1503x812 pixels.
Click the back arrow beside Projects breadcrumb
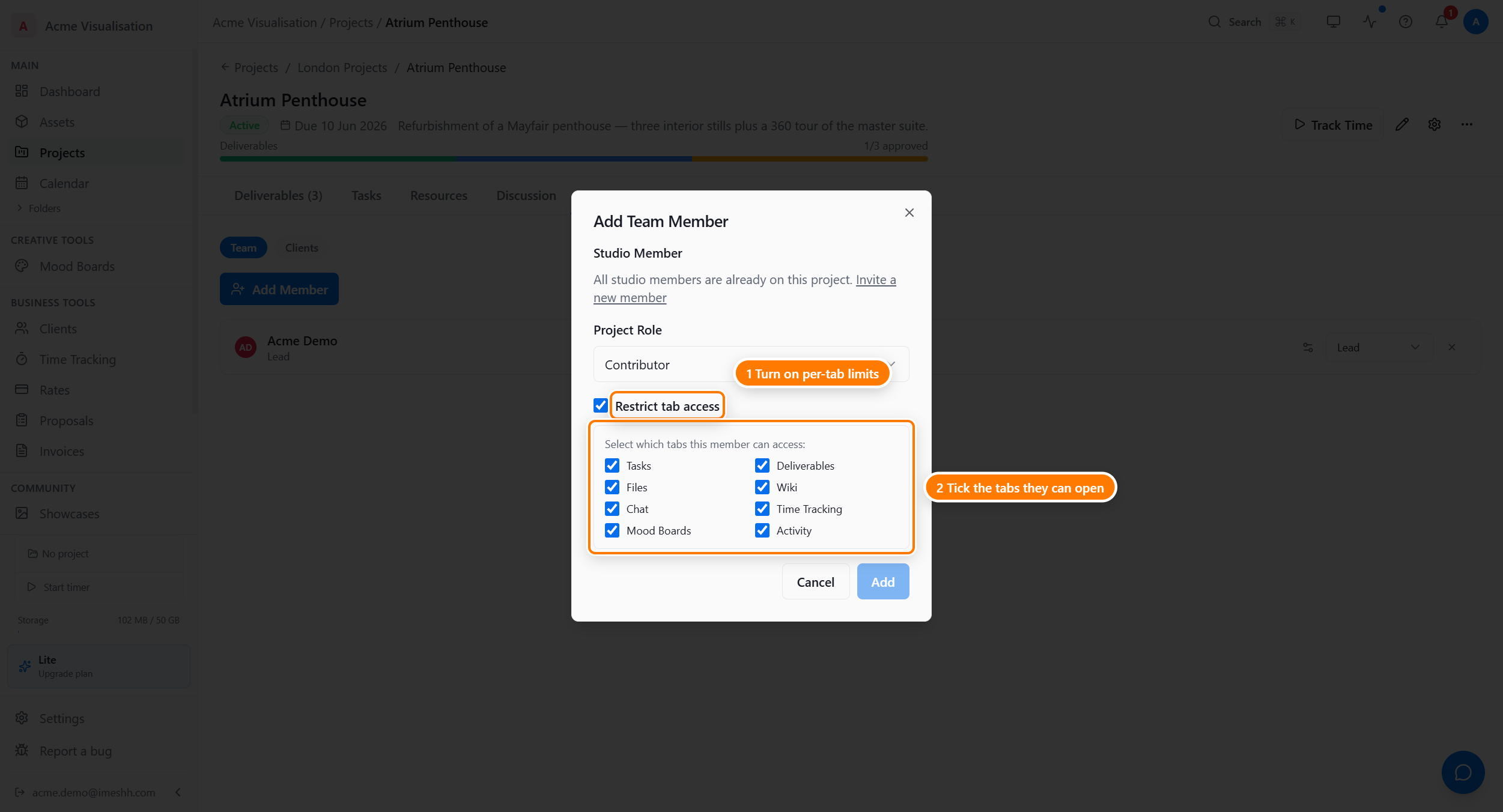(225, 67)
